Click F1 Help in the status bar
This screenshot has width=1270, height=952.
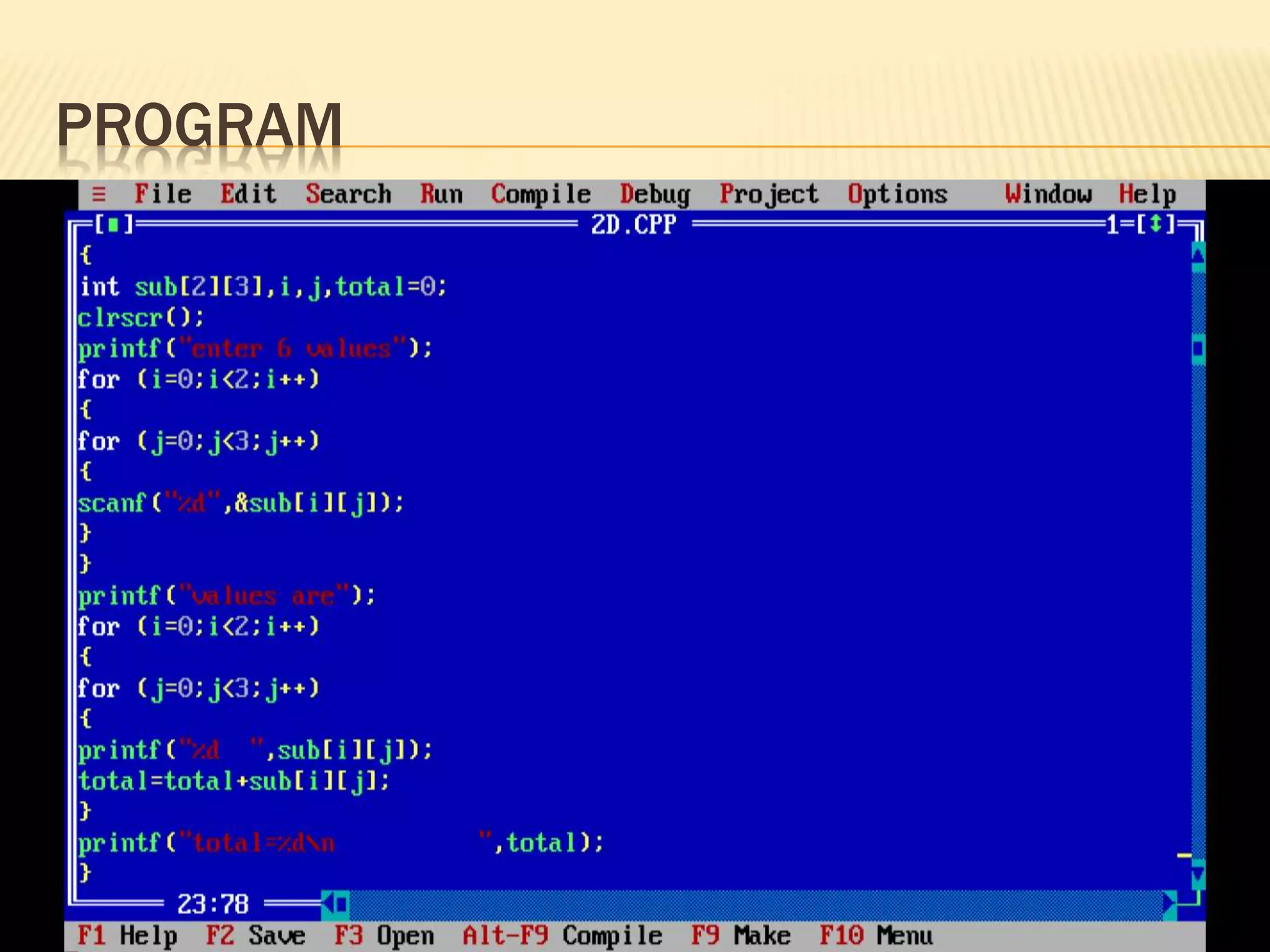pyautogui.click(x=127, y=936)
